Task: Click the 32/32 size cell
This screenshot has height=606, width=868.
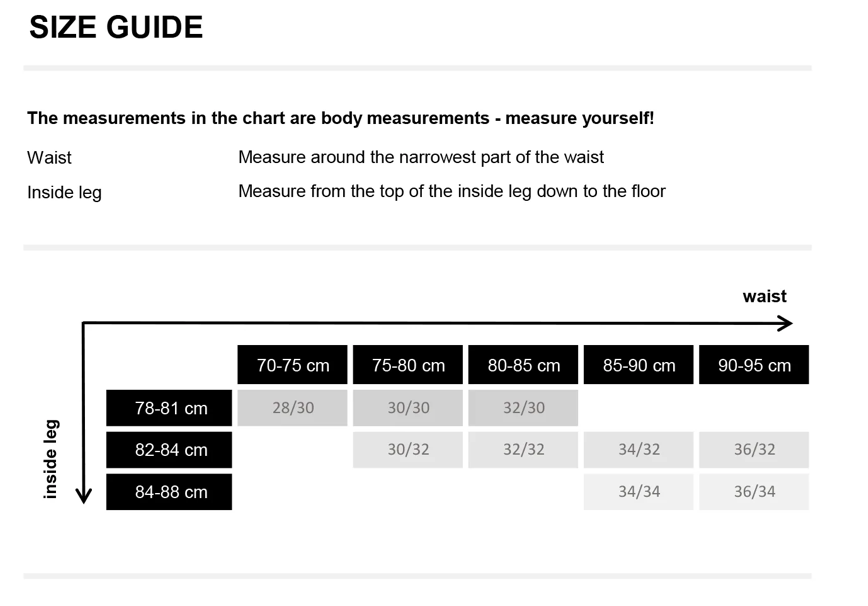Action: point(523,450)
